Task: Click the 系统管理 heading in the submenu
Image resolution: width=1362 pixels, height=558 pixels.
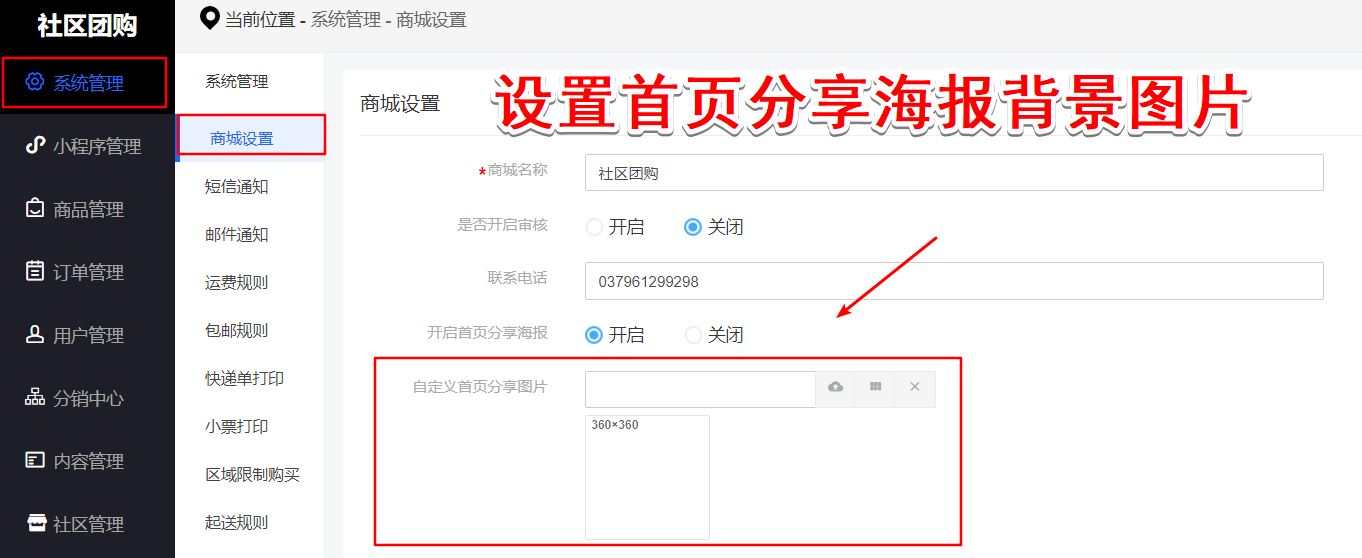Action: coord(237,82)
